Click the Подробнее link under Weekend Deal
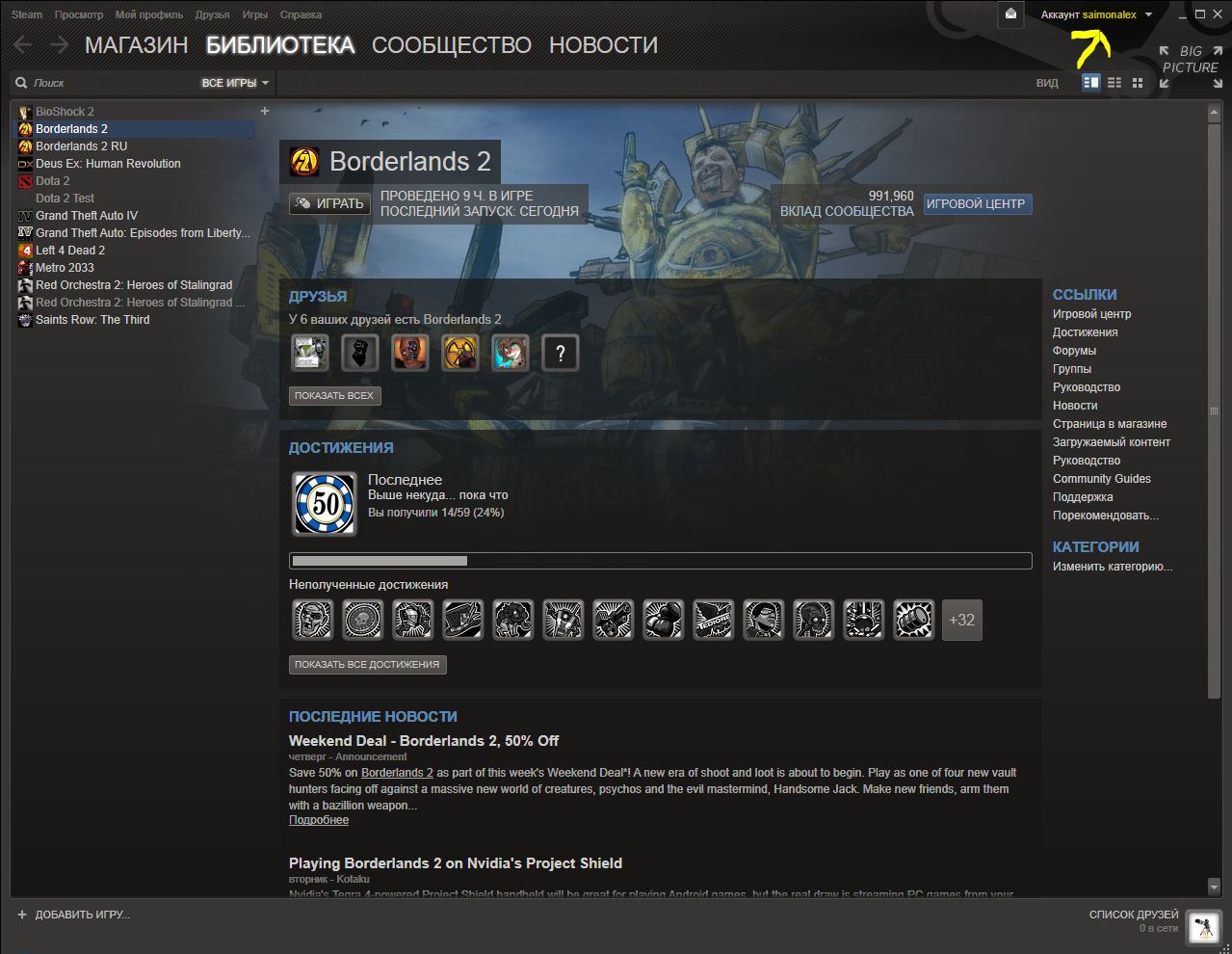 pyautogui.click(x=319, y=820)
